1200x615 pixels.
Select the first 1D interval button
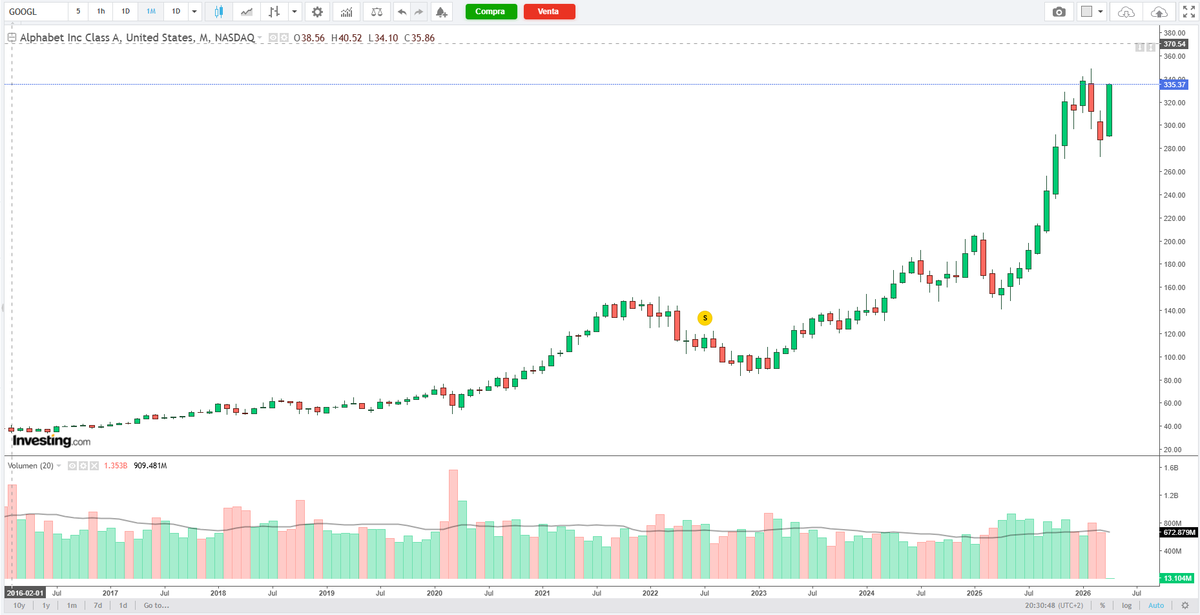point(126,12)
